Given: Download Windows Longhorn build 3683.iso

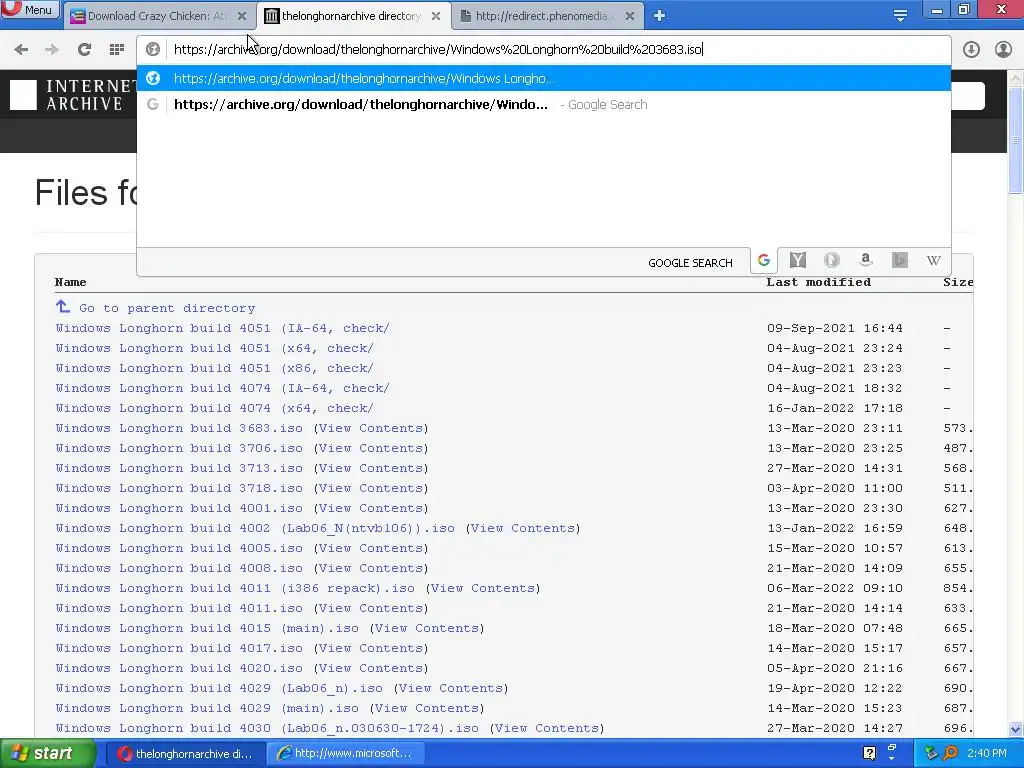Looking at the screenshot, I should (x=179, y=428).
